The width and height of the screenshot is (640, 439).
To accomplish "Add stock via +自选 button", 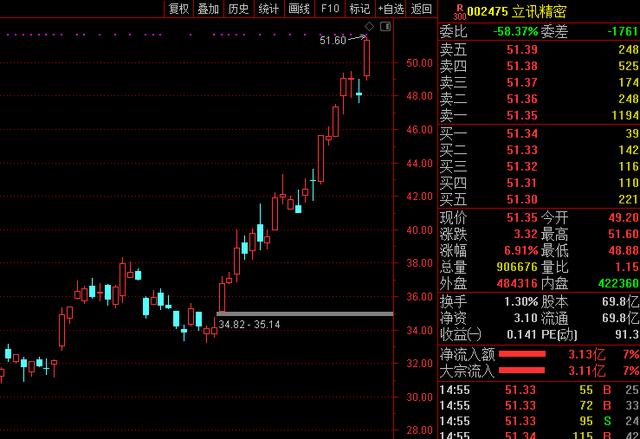I will click(391, 8).
